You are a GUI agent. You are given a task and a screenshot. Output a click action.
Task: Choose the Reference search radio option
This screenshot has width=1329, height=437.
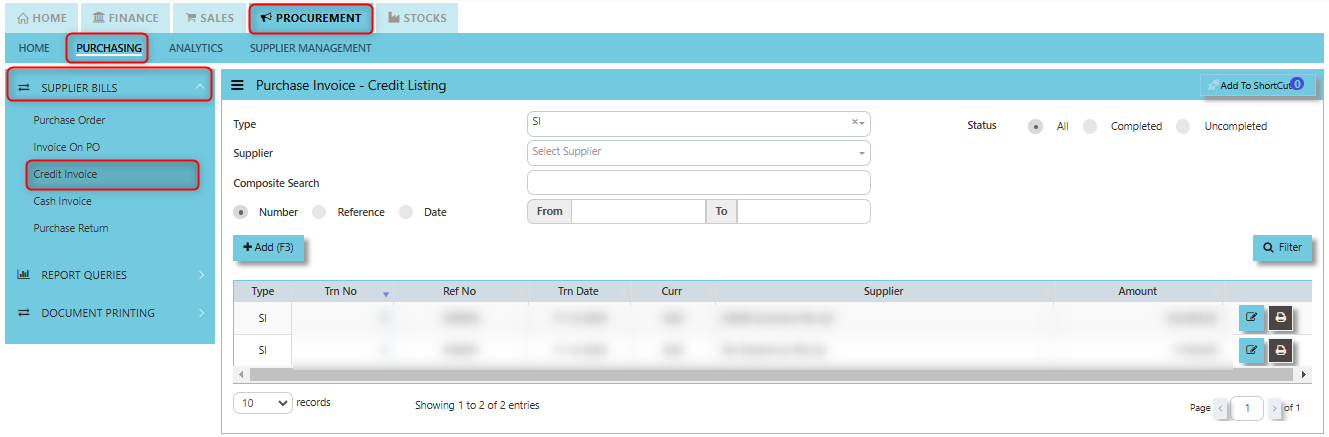319,212
